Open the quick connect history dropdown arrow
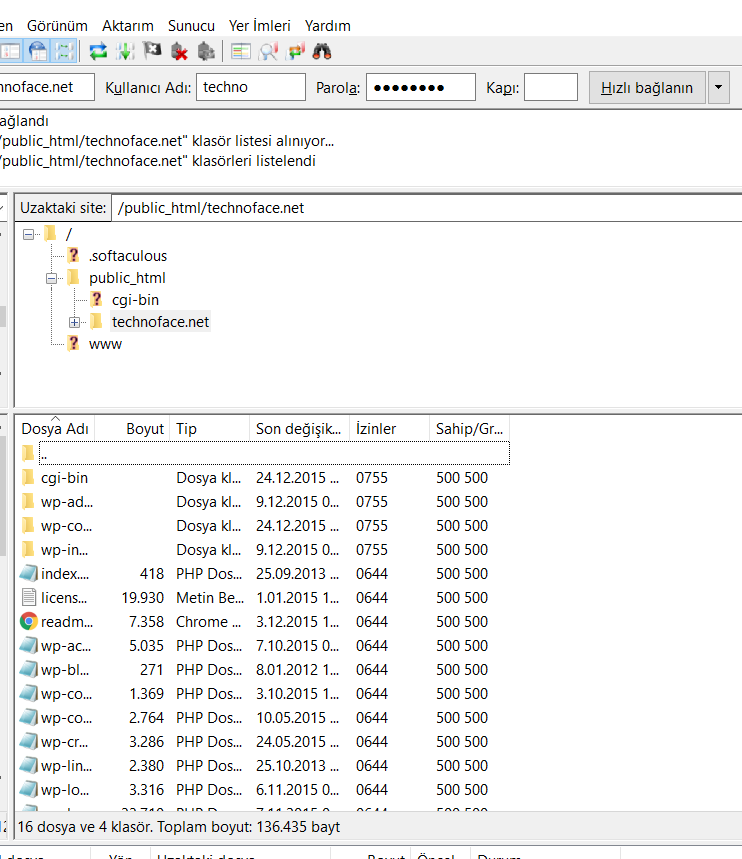Viewport: 742px width, 859px height. click(718, 88)
